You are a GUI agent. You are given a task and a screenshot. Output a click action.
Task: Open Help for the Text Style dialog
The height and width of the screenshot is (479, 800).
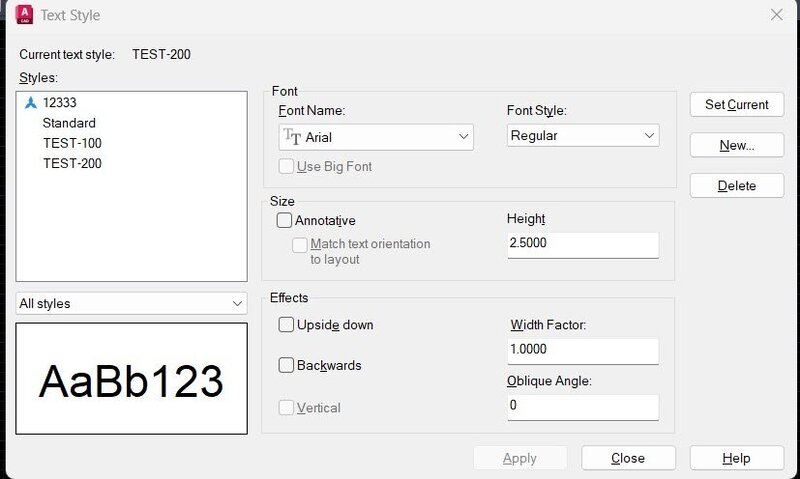click(736, 458)
